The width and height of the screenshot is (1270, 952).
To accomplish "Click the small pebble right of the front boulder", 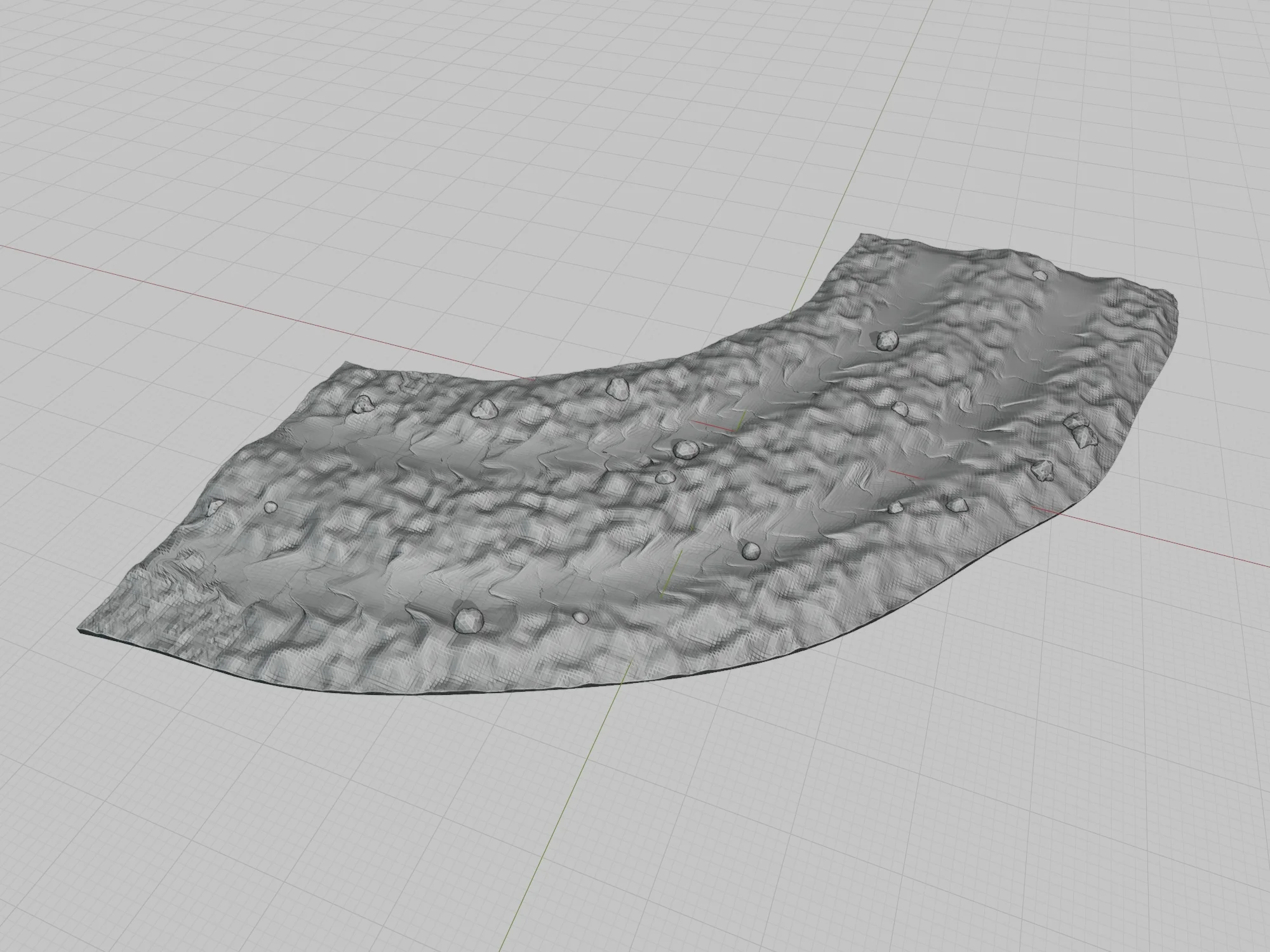I will tap(580, 616).
